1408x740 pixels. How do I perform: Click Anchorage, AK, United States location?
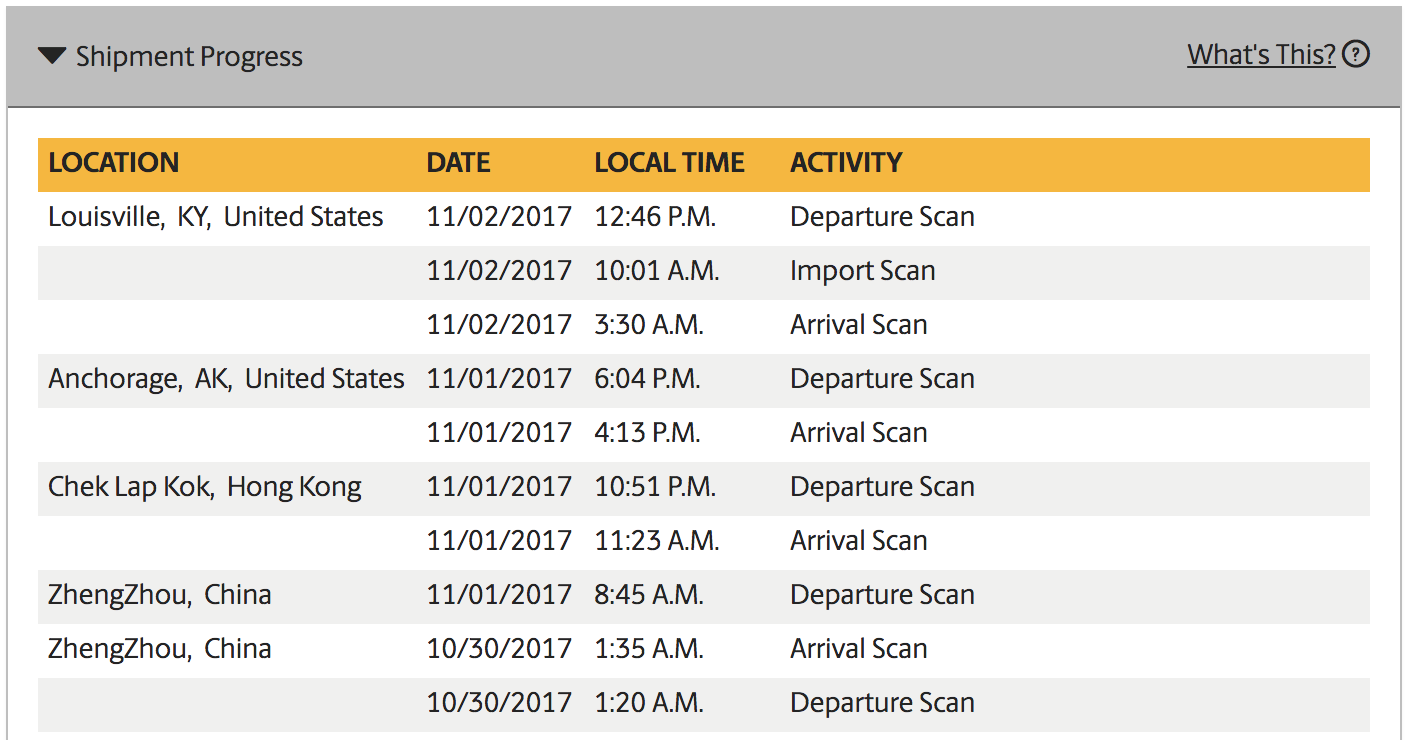pyautogui.click(x=226, y=379)
